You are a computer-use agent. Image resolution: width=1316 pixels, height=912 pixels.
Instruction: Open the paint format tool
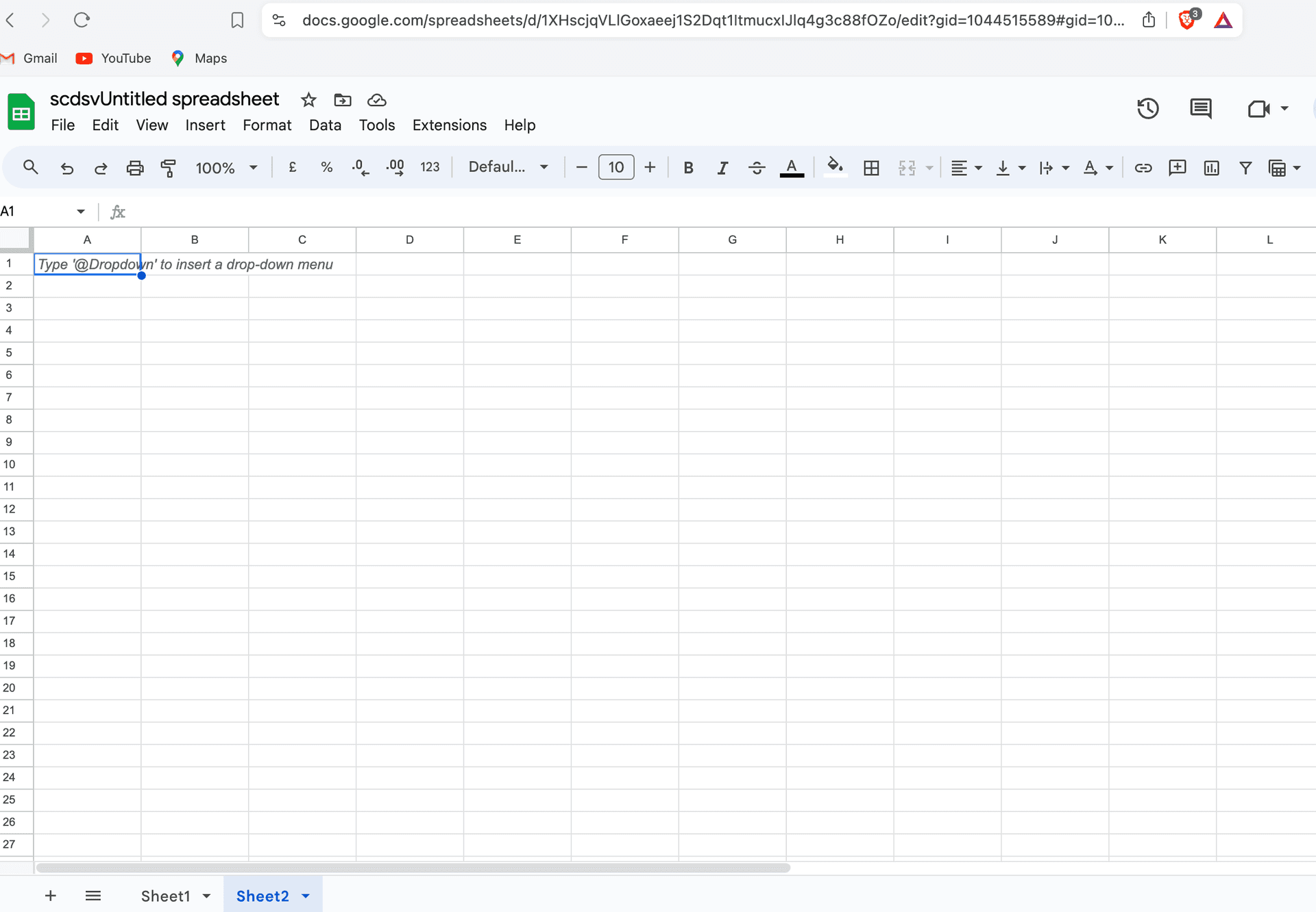[168, 167]
